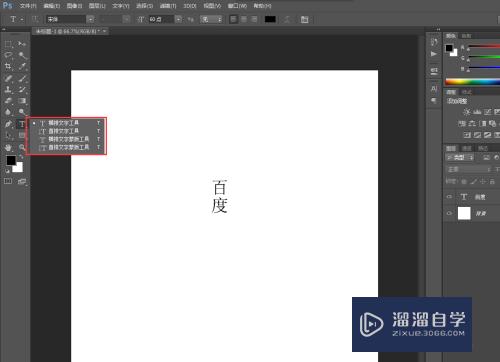Choose Horizontal Type Tool from flyout

(x=67, y=123)
